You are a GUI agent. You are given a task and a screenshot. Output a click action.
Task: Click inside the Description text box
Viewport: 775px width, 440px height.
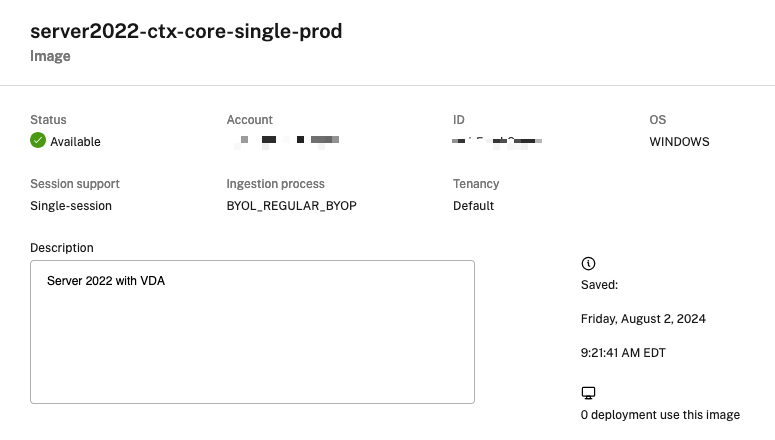(252, 332)
